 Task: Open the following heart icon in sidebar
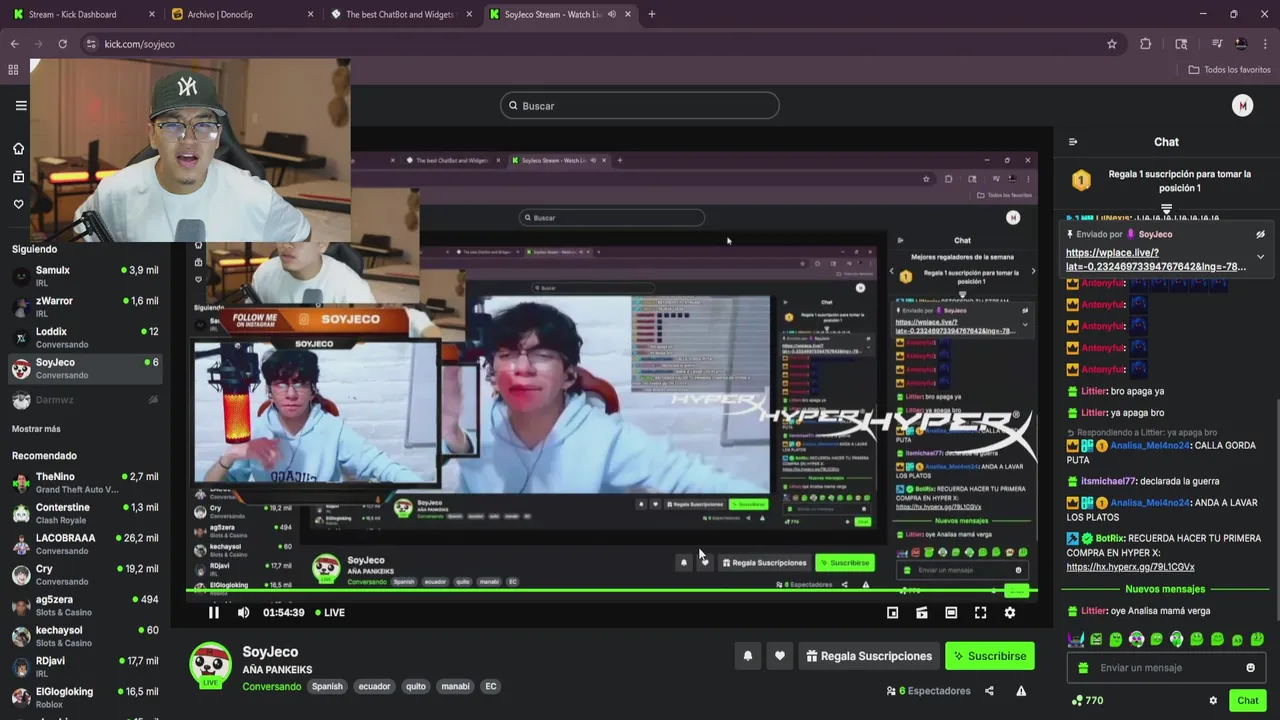[x=18, y=204]
